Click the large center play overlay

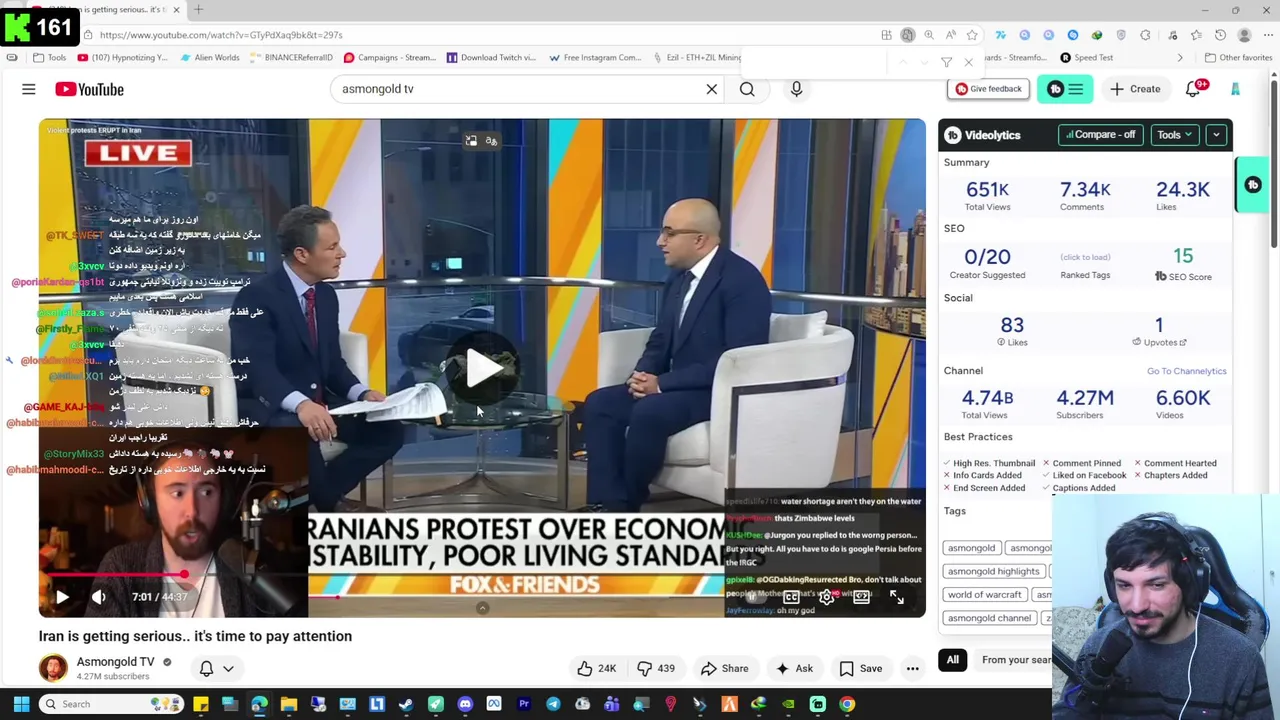pyautogui.click(x=483, y=368)
